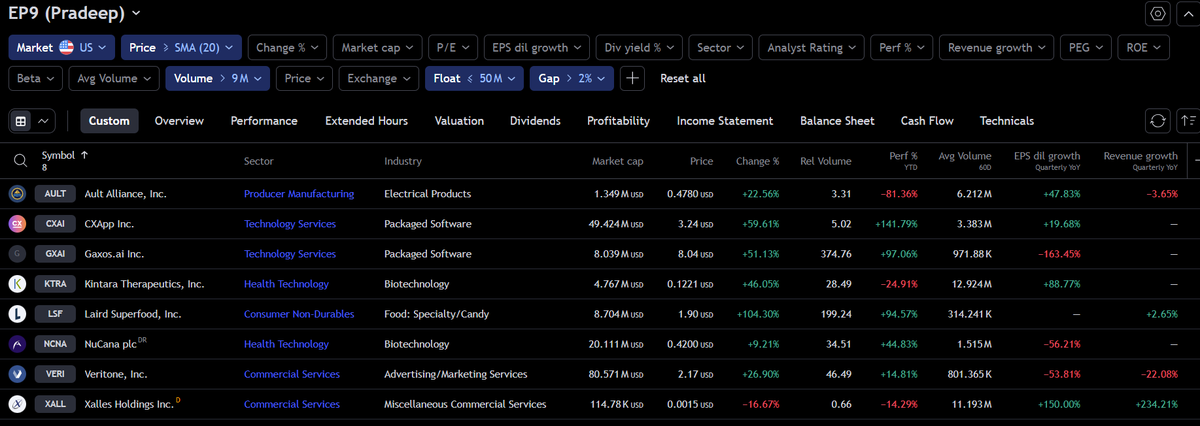Switch to the Income Statement tab
The width and height of the screenshot is (1200, 426).
click(725, 121)
